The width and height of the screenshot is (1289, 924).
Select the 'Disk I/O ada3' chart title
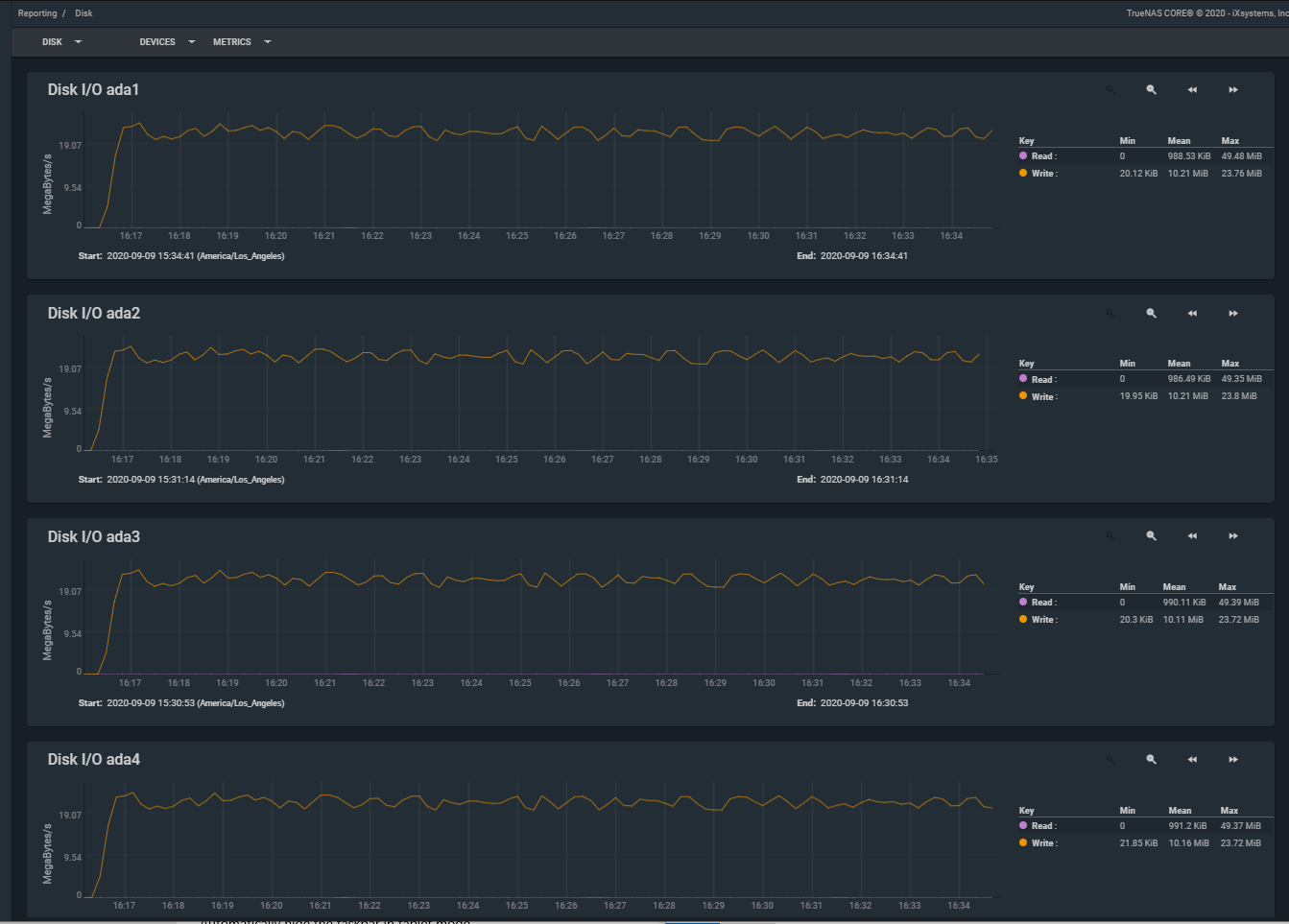coord(93,536)
